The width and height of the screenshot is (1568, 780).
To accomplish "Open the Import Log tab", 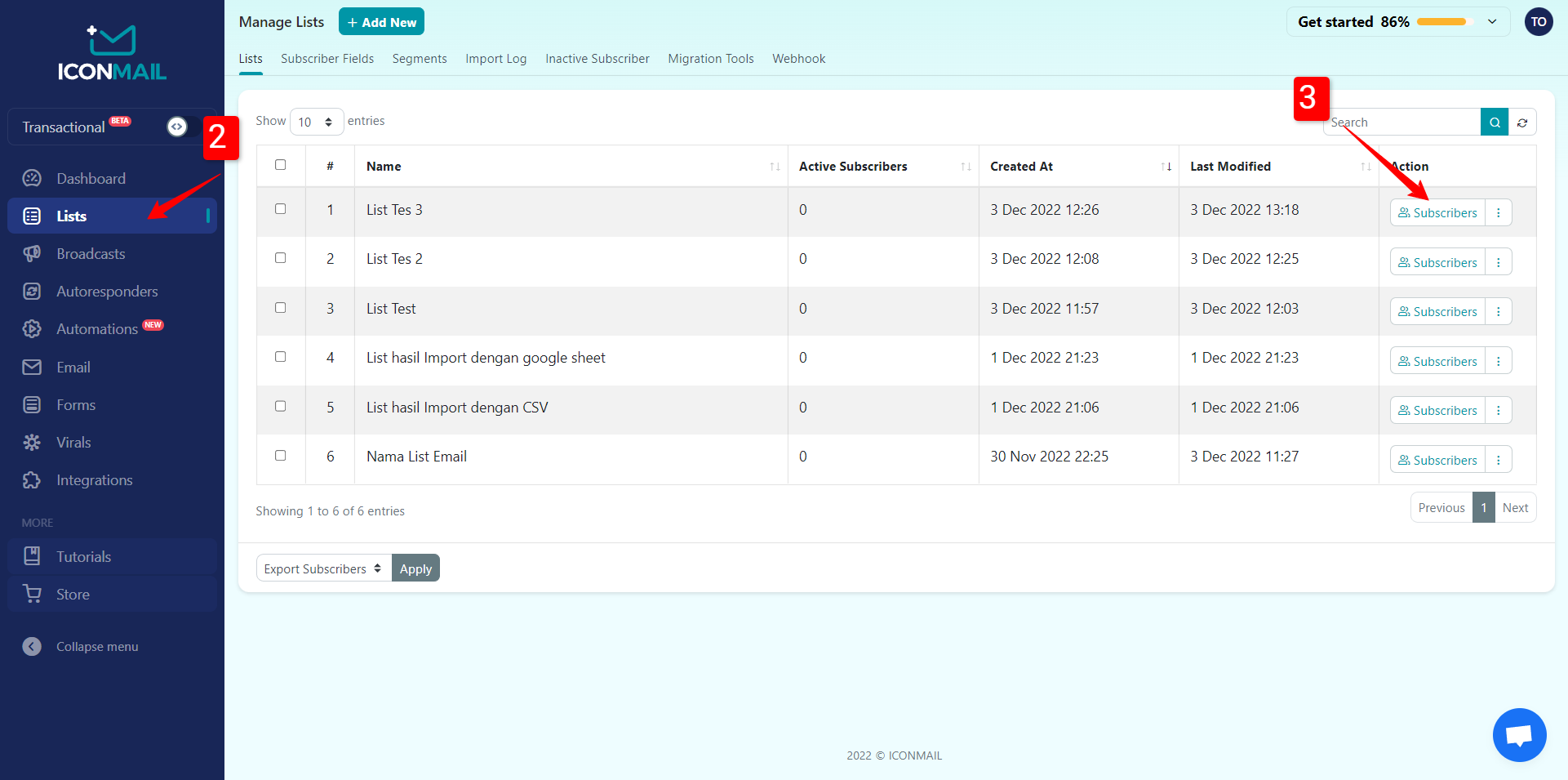I will click(495, 59).
